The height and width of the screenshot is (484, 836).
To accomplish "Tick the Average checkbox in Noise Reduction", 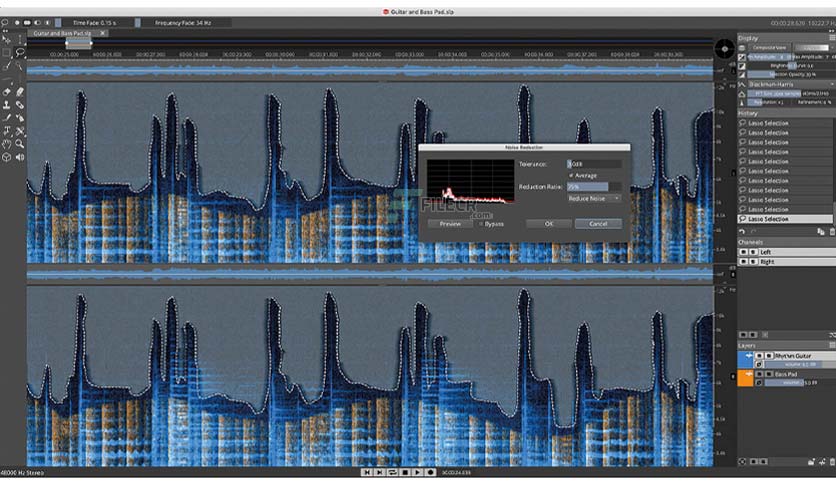I will pos(571,175).
